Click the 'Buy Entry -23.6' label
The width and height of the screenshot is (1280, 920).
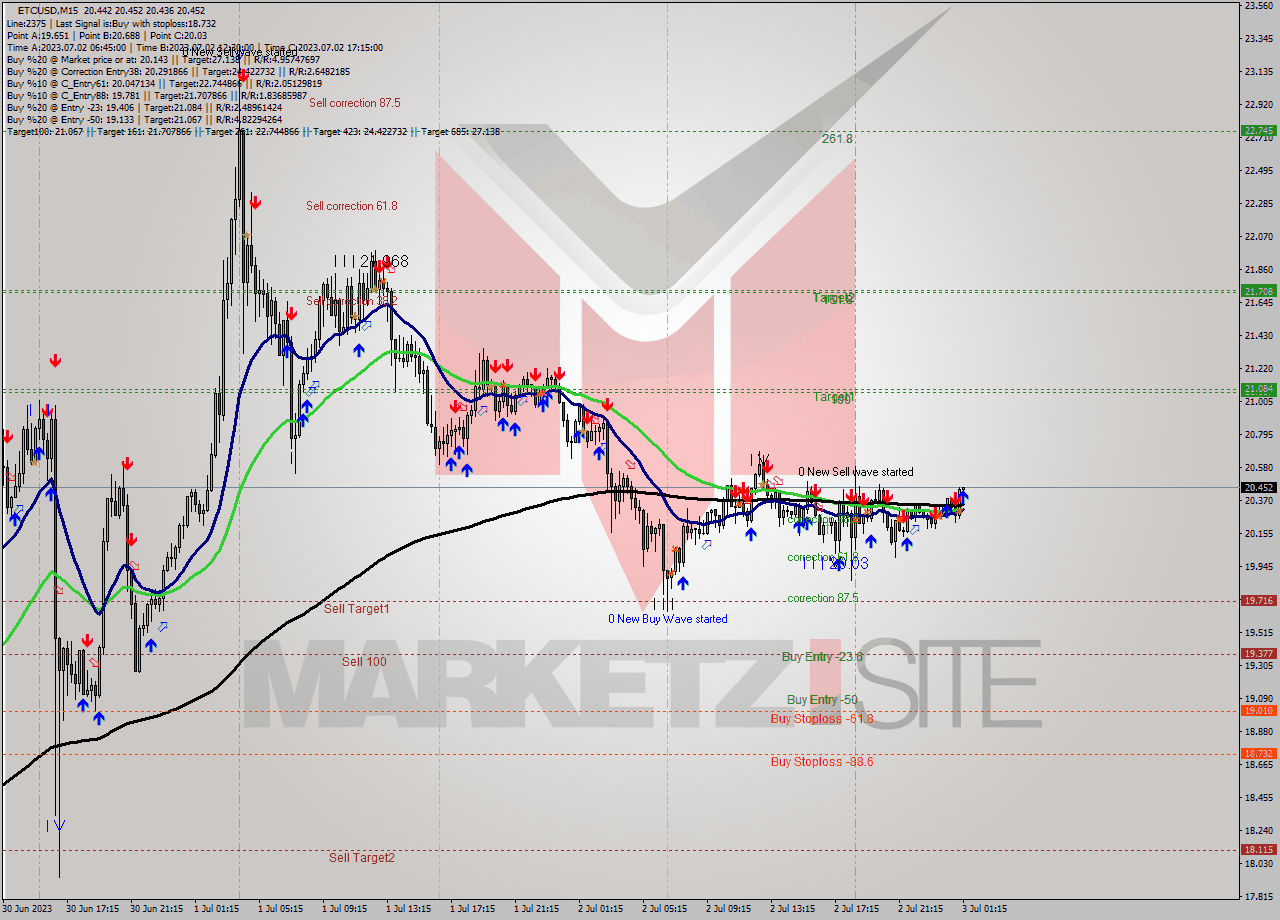coord(822,657)
